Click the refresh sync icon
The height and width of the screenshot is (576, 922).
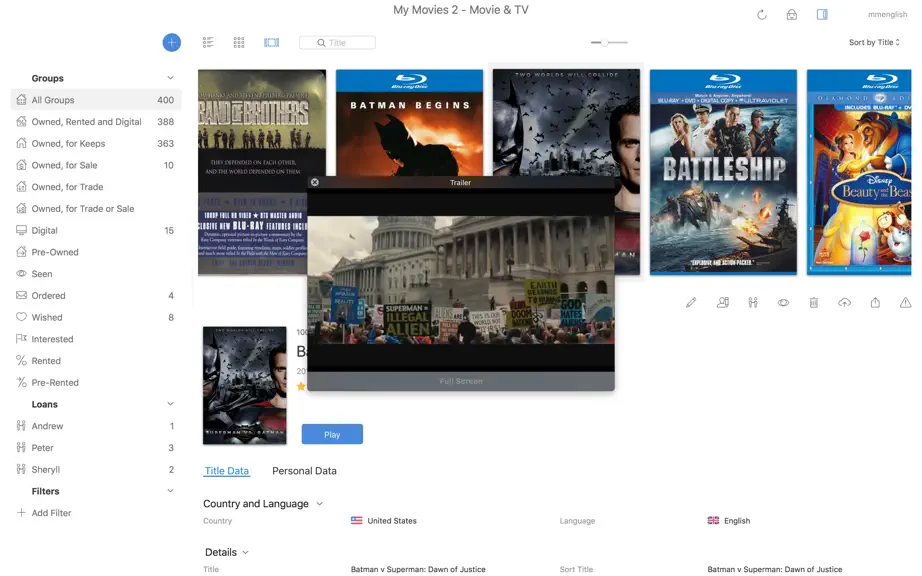(x=762, y=15)
